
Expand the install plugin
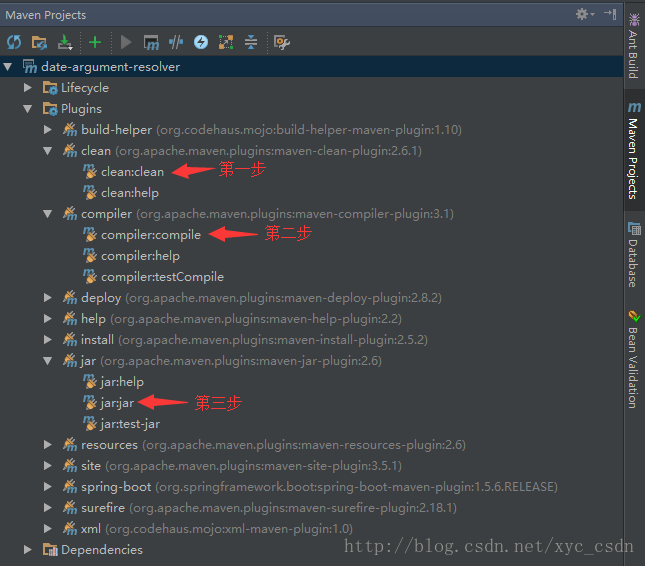(x=48, y=340)
